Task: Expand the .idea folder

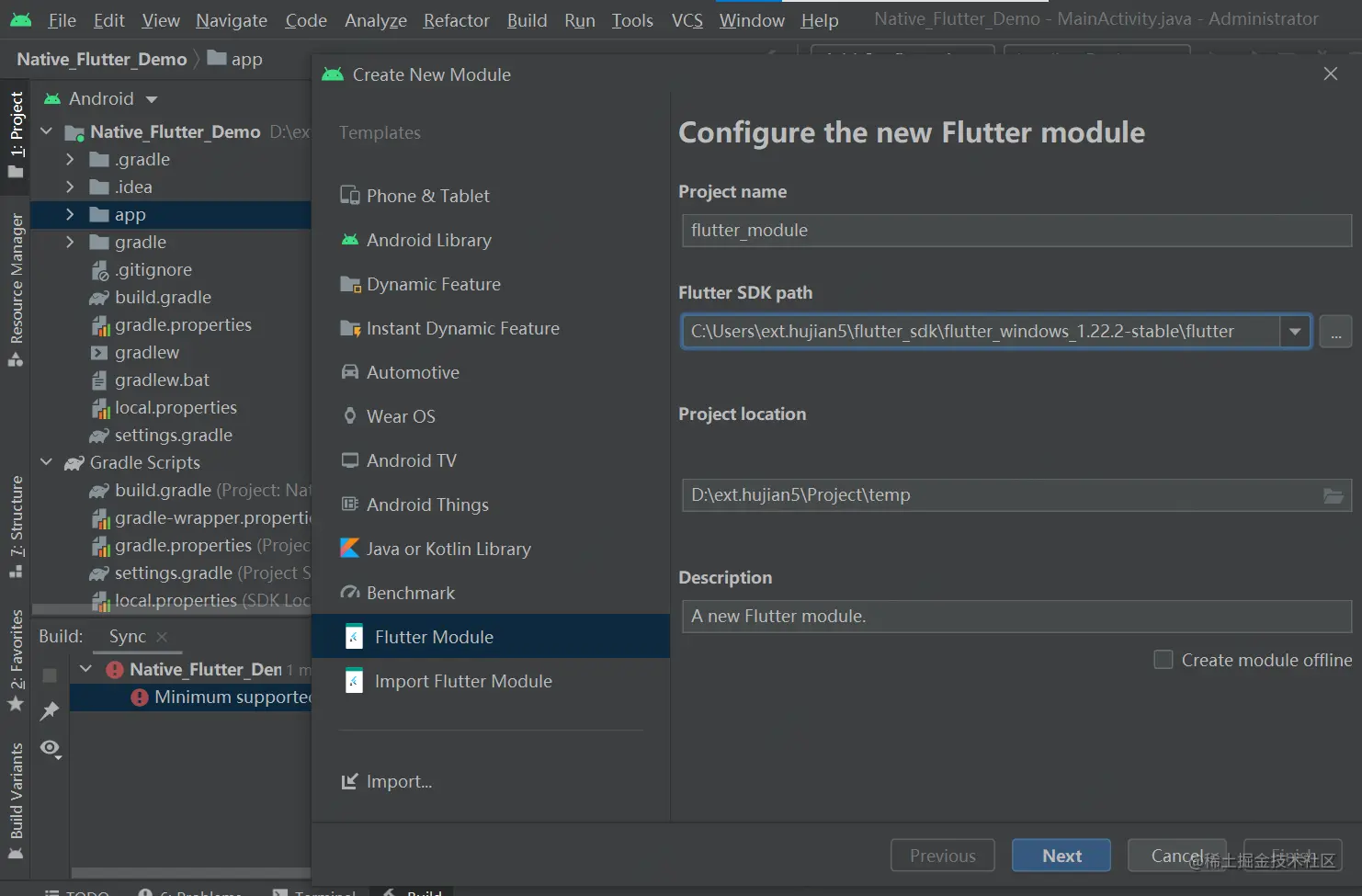Action: point(70,187)
